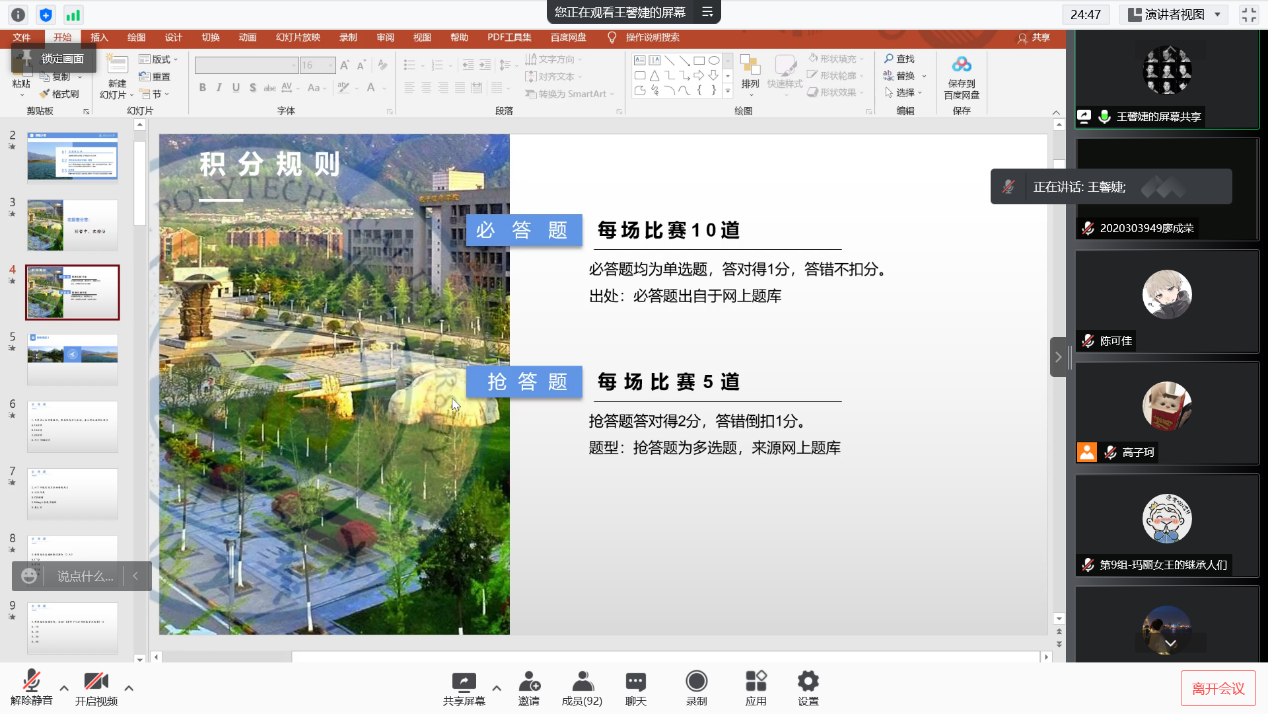This screenshot has width=1268, height=714.
Task: Expand audio options arrow beside 解除静音
Action: tap(64, 688)
